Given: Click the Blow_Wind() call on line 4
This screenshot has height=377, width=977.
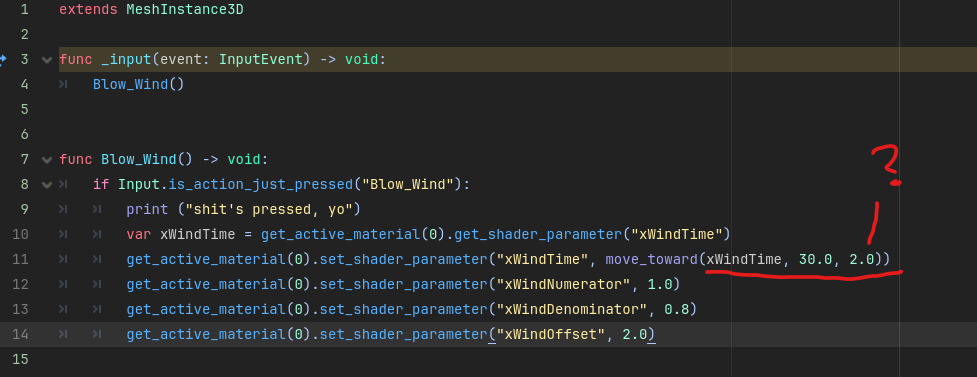Looking at the screenshot, I should pos(138,84).
